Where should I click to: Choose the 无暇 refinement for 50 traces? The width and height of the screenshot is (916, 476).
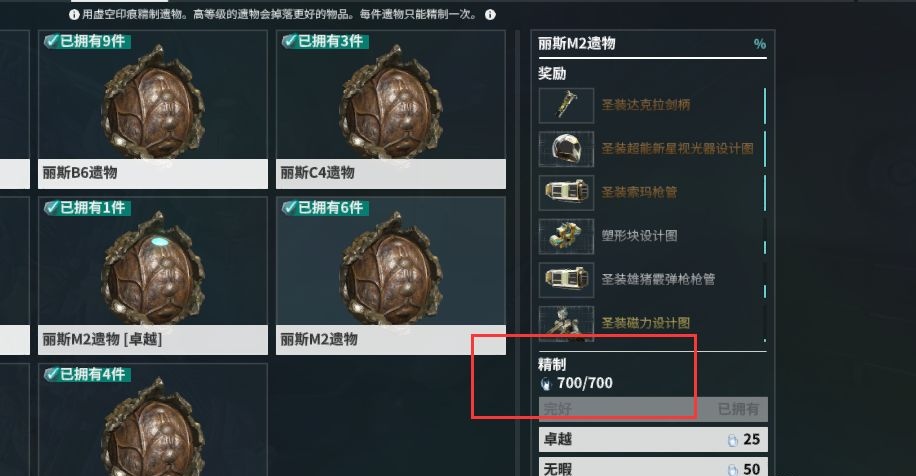coord(653,467)
